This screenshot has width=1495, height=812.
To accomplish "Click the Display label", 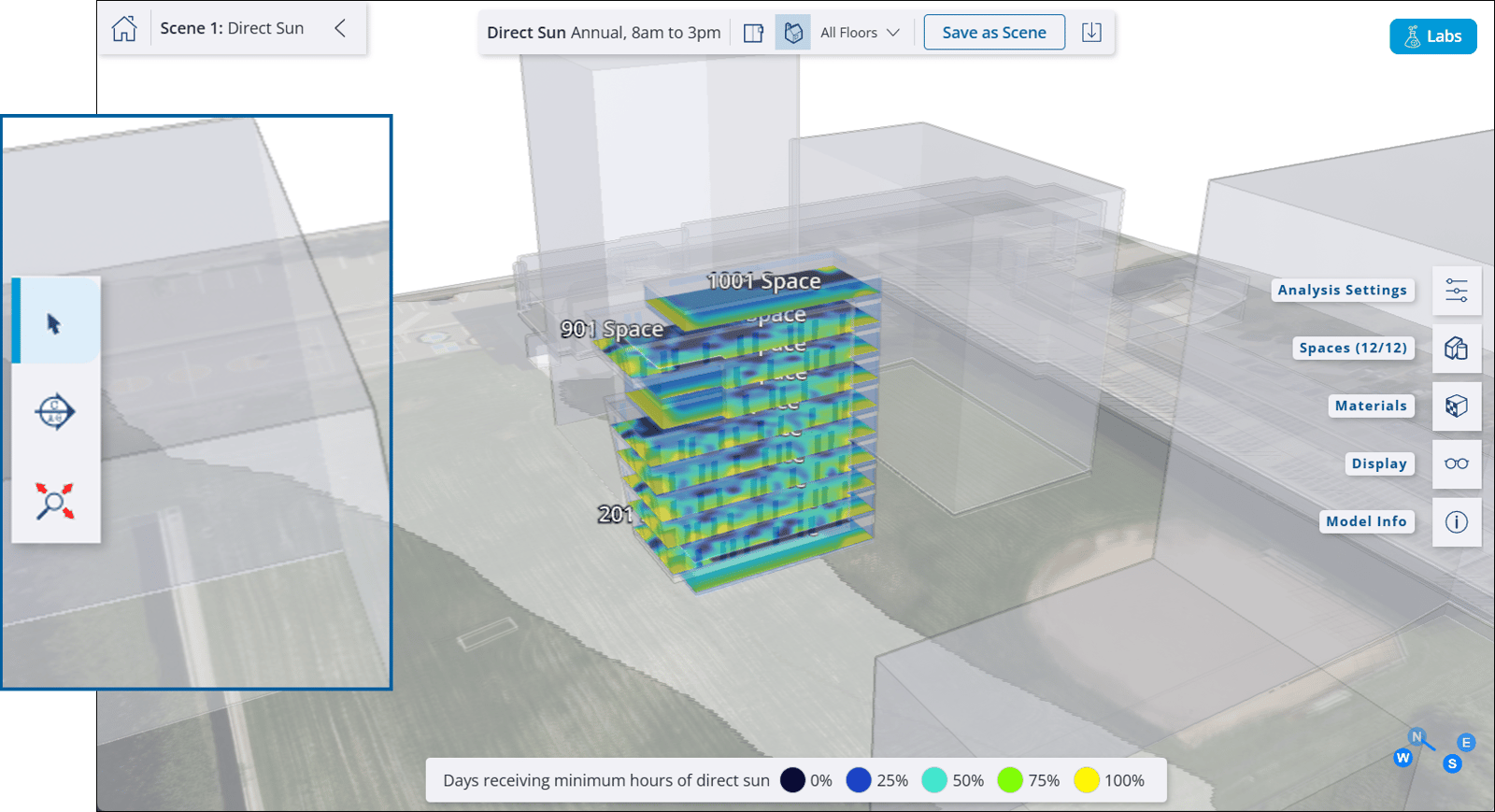I will pyautogui.click(x=1379, y=464).
